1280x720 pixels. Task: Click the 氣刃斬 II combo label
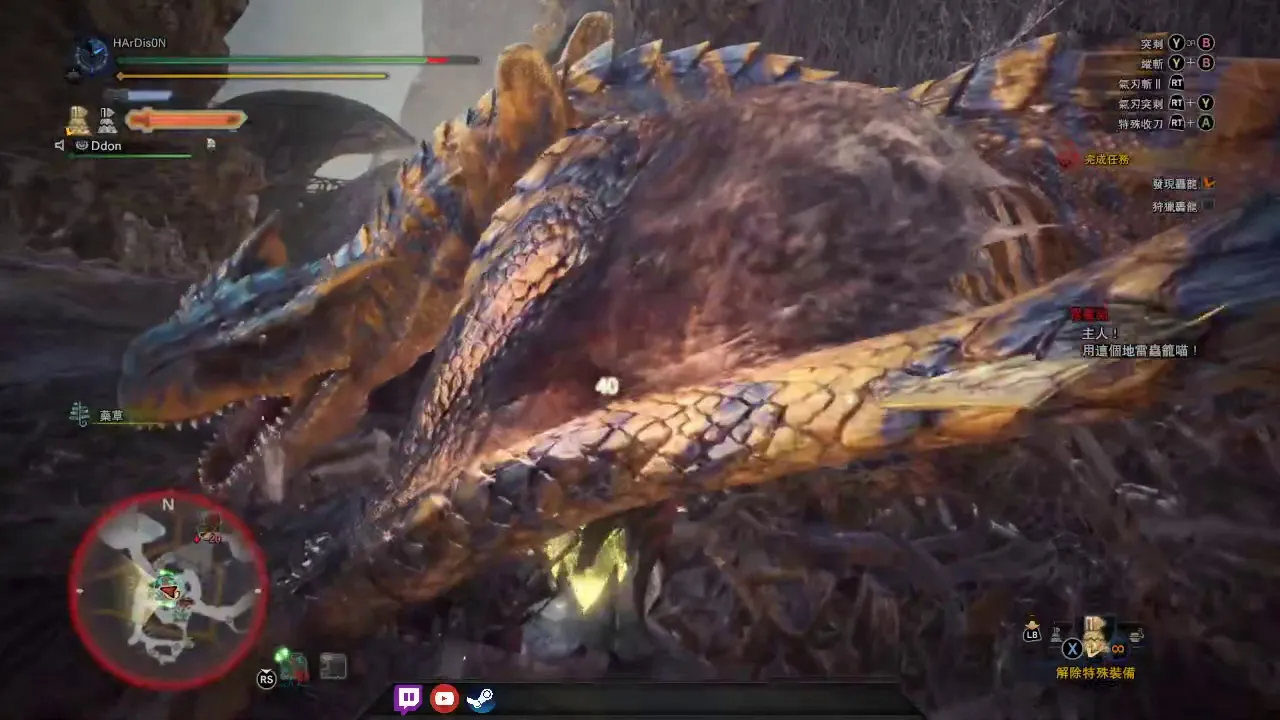[x=1141, y=83]
